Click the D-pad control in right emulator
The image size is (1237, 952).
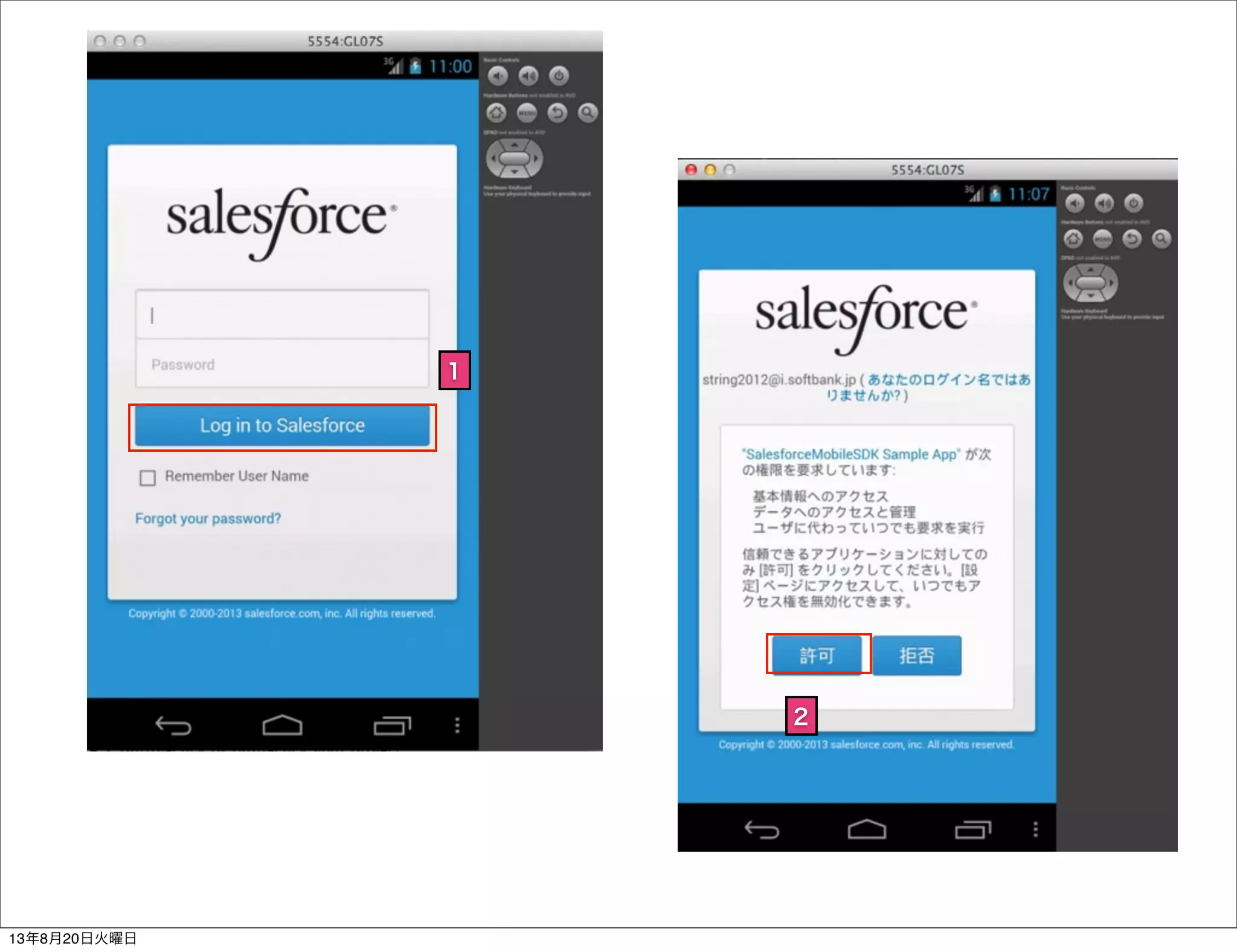pos(1090,283)
